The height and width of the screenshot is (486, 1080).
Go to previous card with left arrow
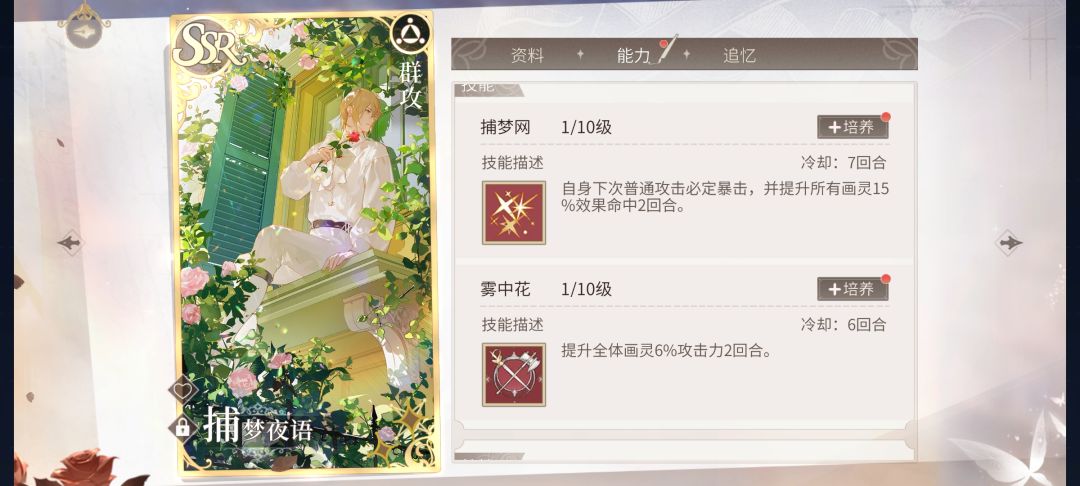(x=70, y=242)
